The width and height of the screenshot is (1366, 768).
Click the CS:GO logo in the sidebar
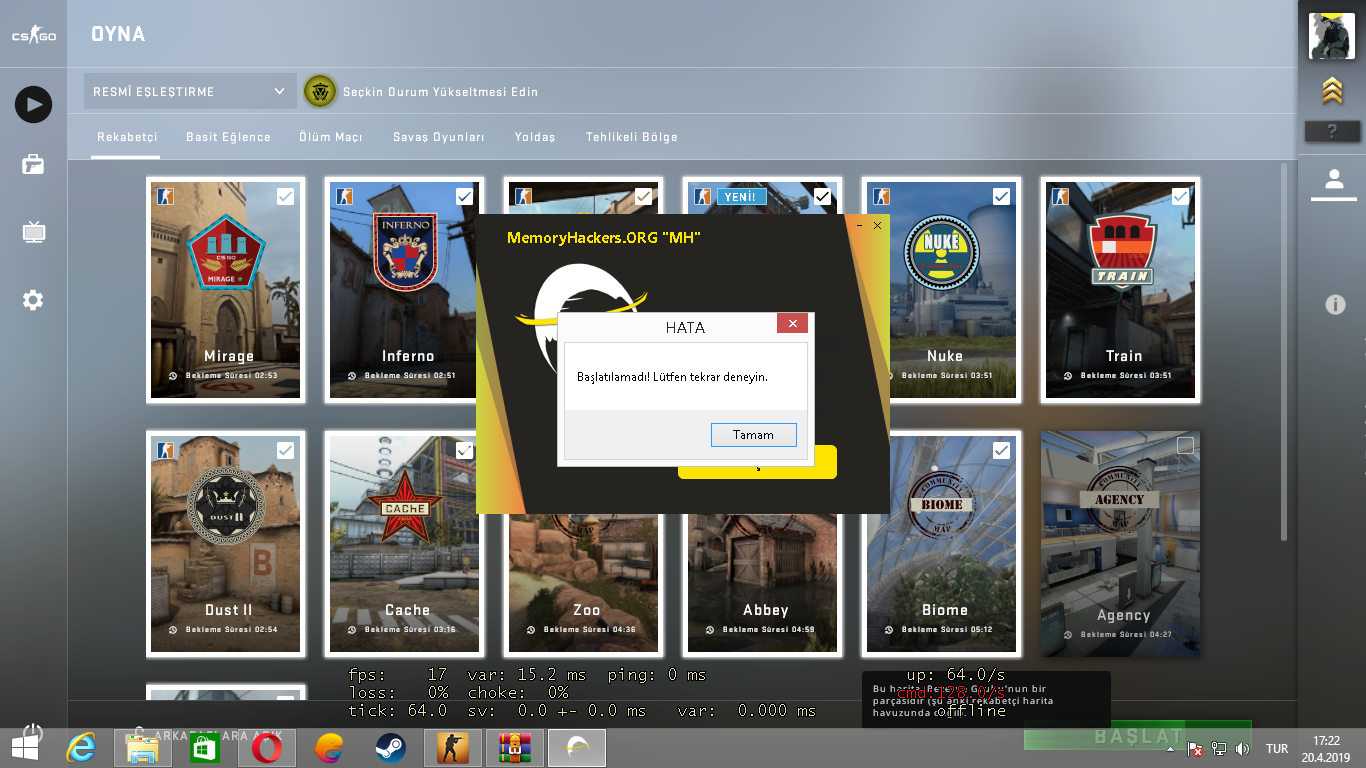click(33, 36)
